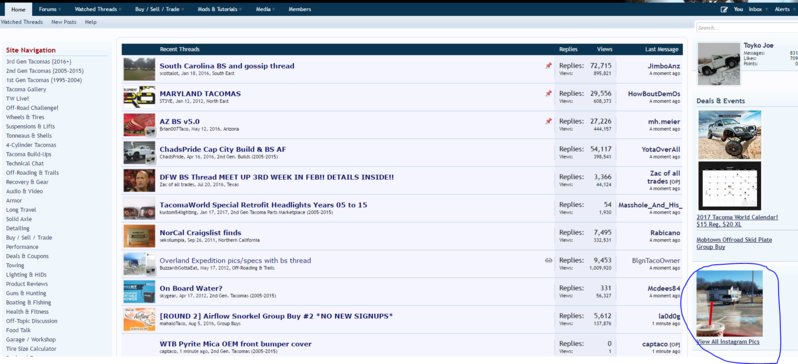Open last poster Rabicano profile
Image resolution: width=798 pixels, height=364 pixels.
[x=665, y=233]
